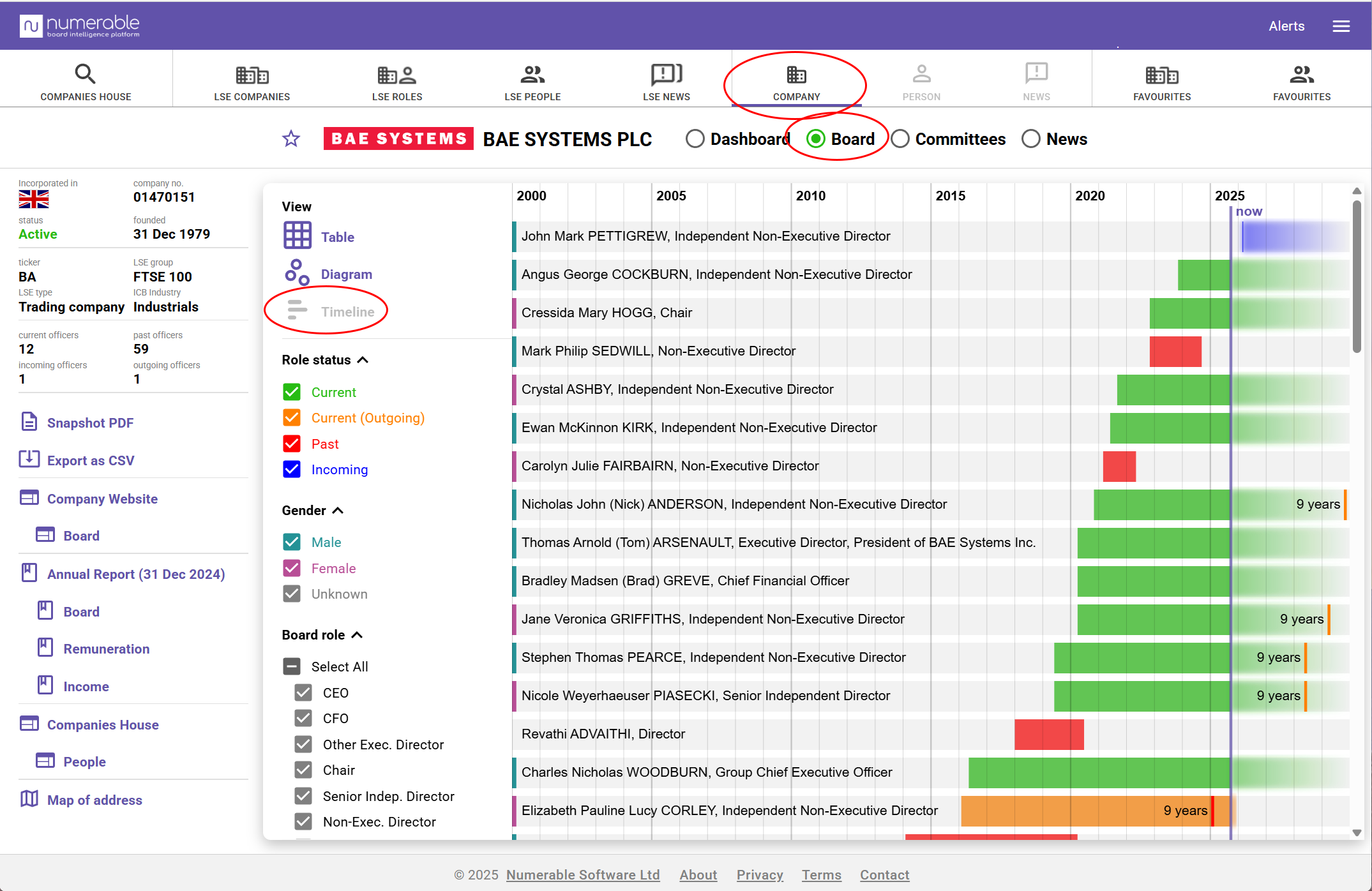This screenshot has width=1372, height=891.
Task: Switch to Diagram view icon
Action: coord(298,273)
